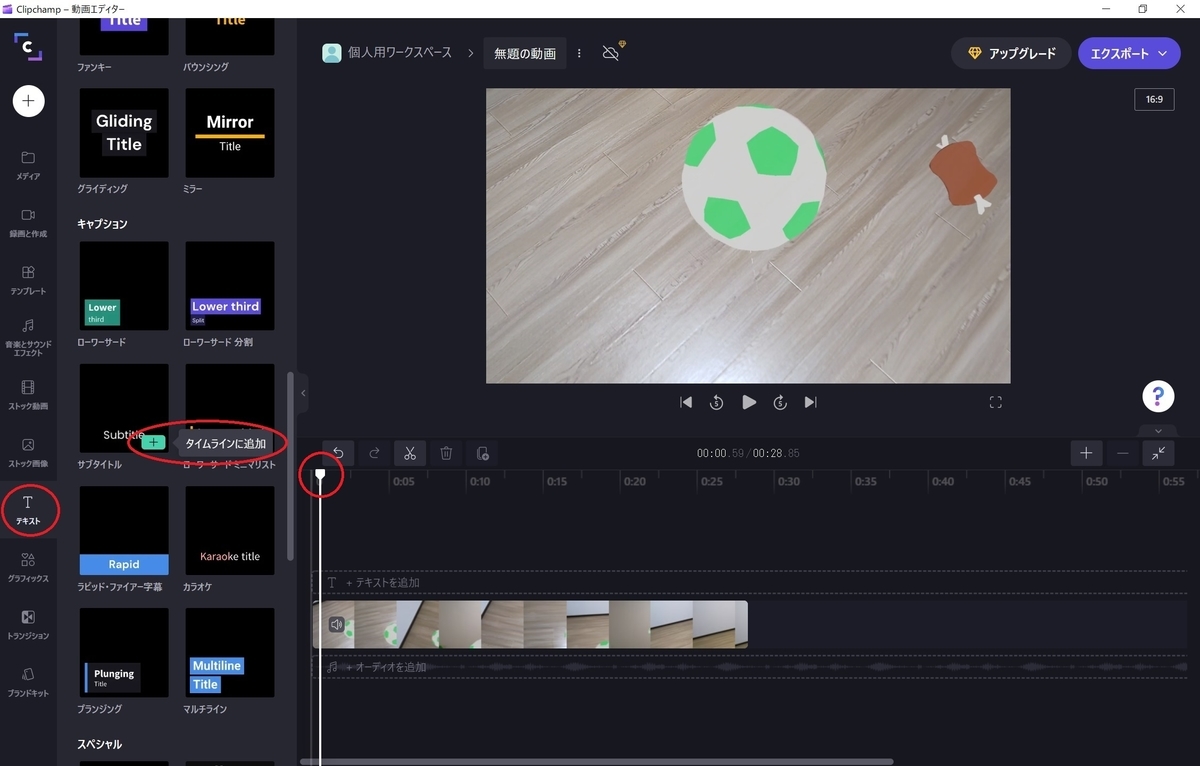Image resolution: width=1200 pixels, height=766 pixels.
Task: Mute the video clip audio icon
Action: [x=337, y=624]
